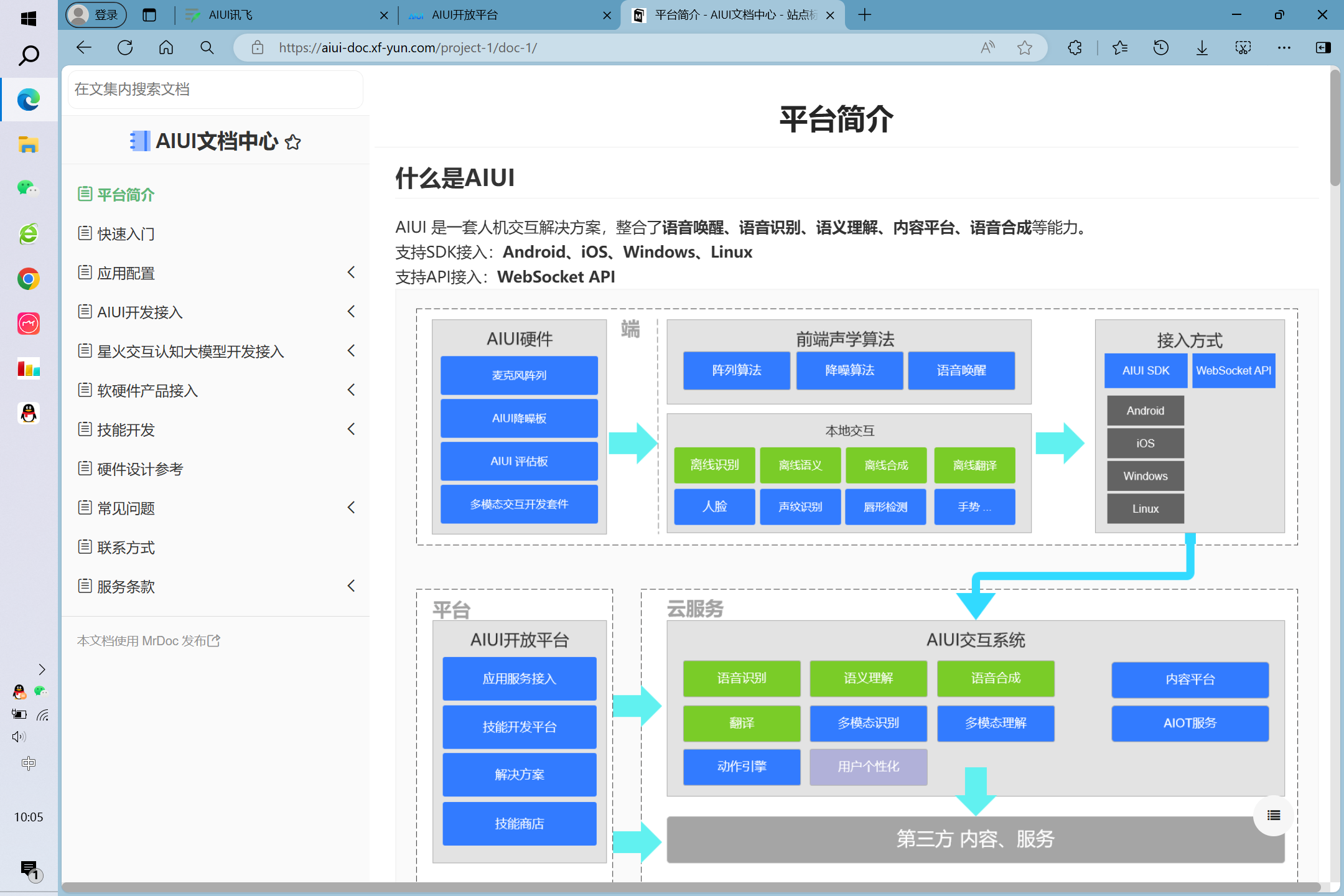Open the network Wi-Fi tray icon
This screenshot has width=1344, height=896.
click(42, 715)
